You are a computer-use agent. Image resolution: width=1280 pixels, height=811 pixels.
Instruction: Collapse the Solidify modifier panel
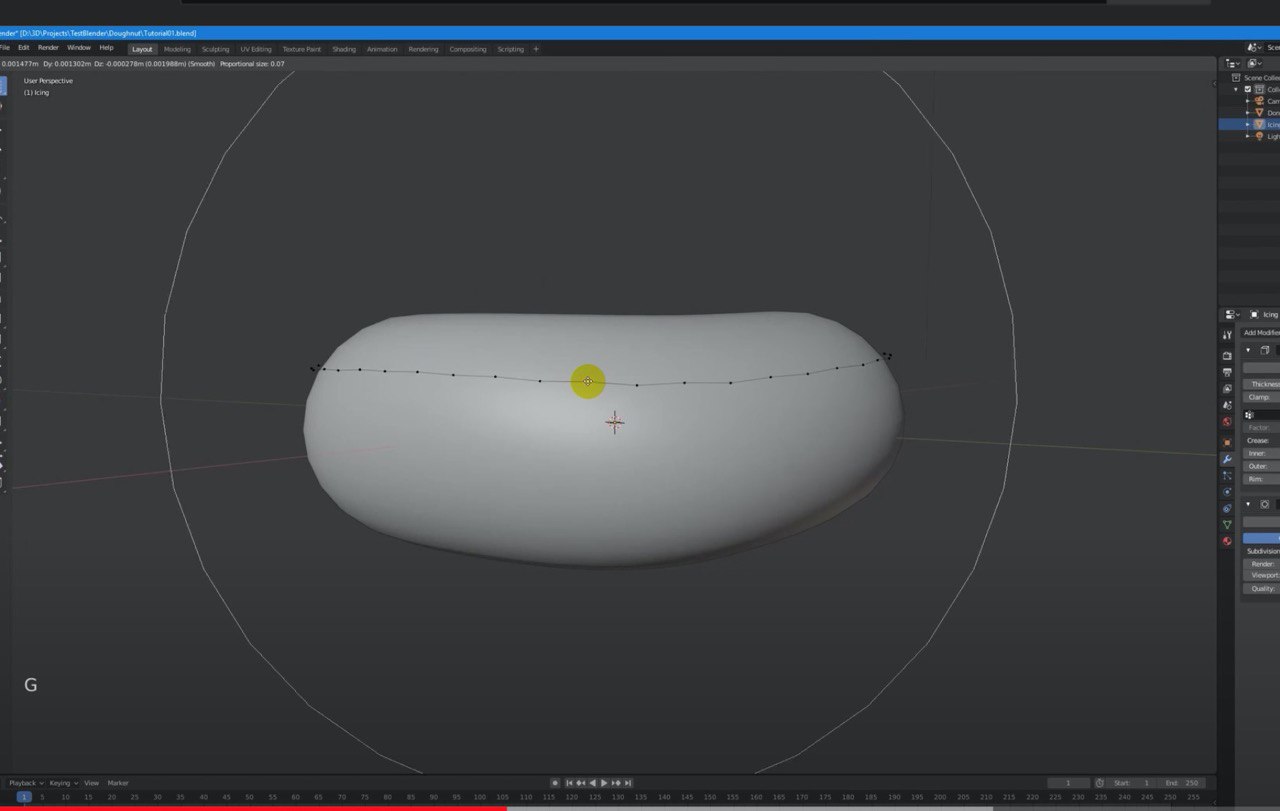(1247, 350)
